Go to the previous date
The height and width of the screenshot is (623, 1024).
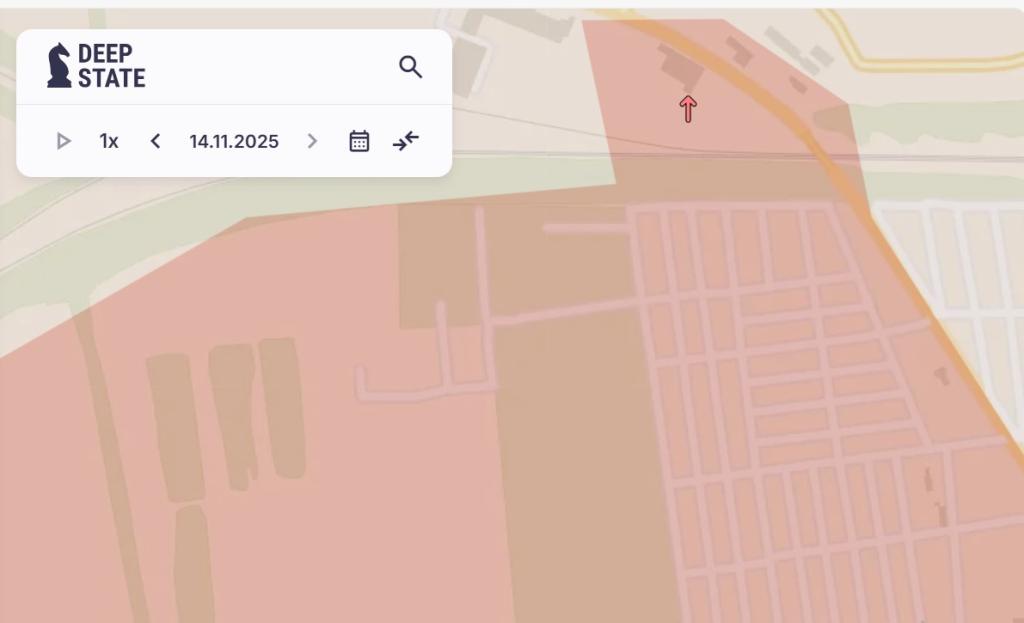(x=155, y=141)
